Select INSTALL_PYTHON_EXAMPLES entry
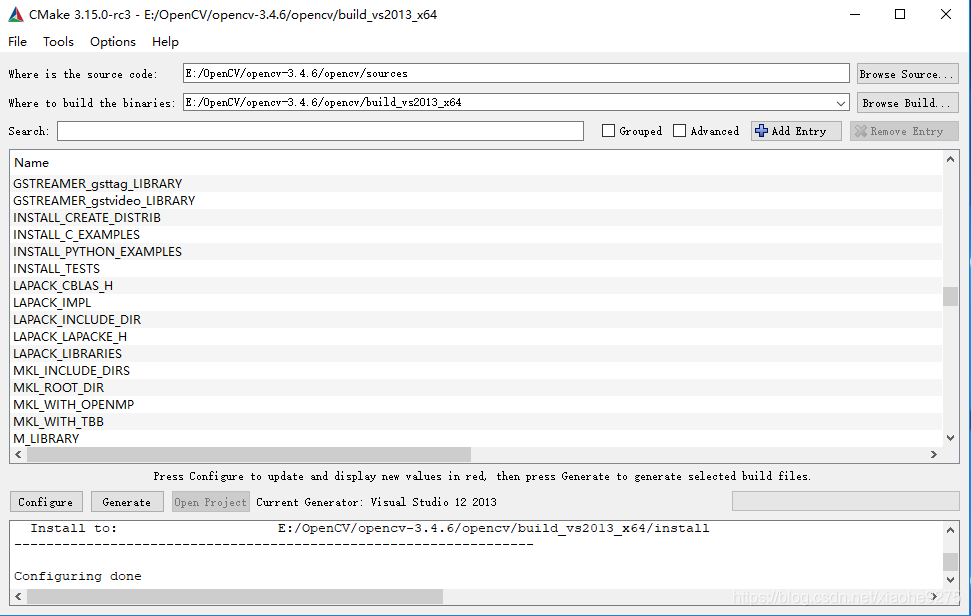The height and width of the screenshot is (616, 971). [x=477, y=252]
